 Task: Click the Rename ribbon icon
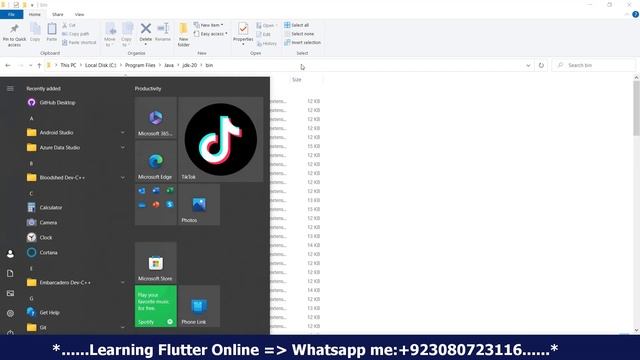pos(163,28)
